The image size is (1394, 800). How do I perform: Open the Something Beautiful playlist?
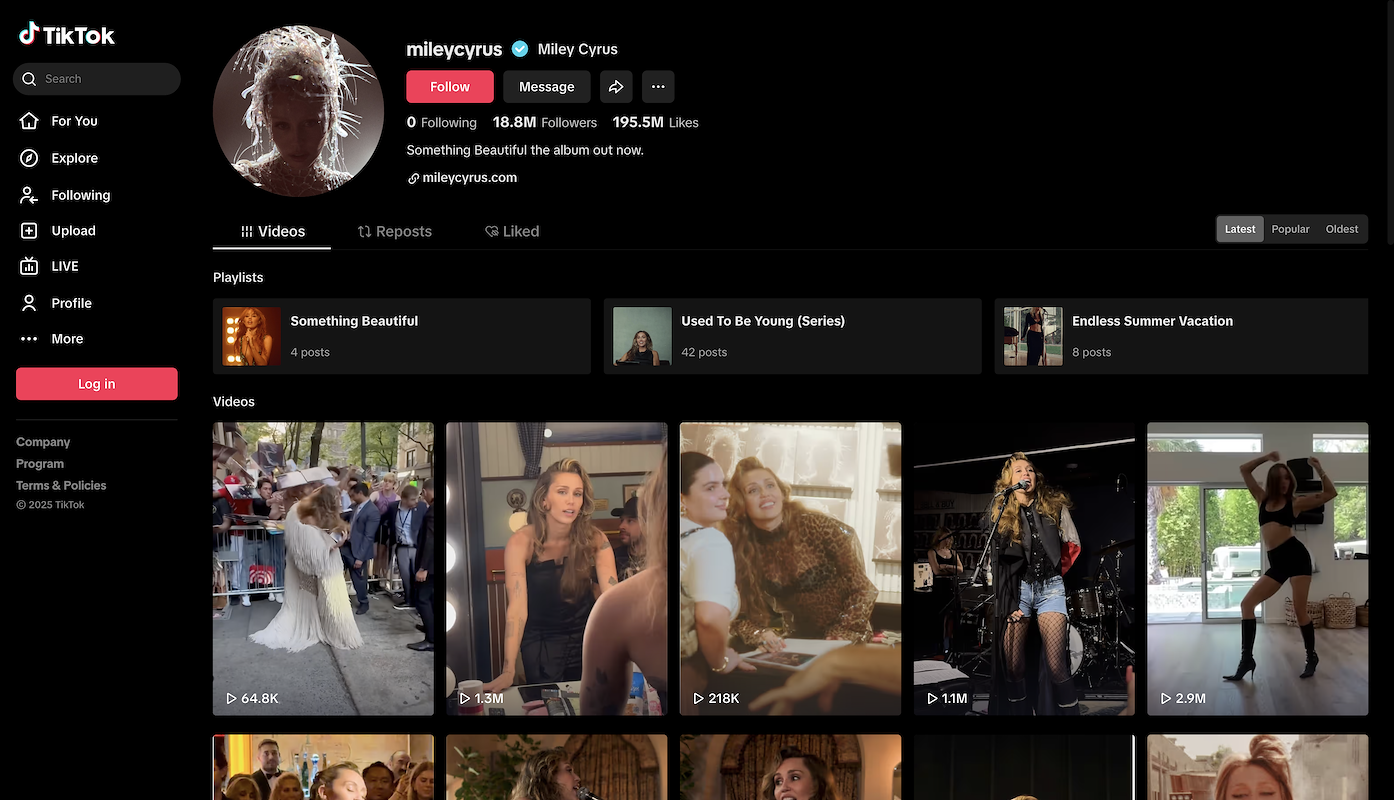point(402,336)
